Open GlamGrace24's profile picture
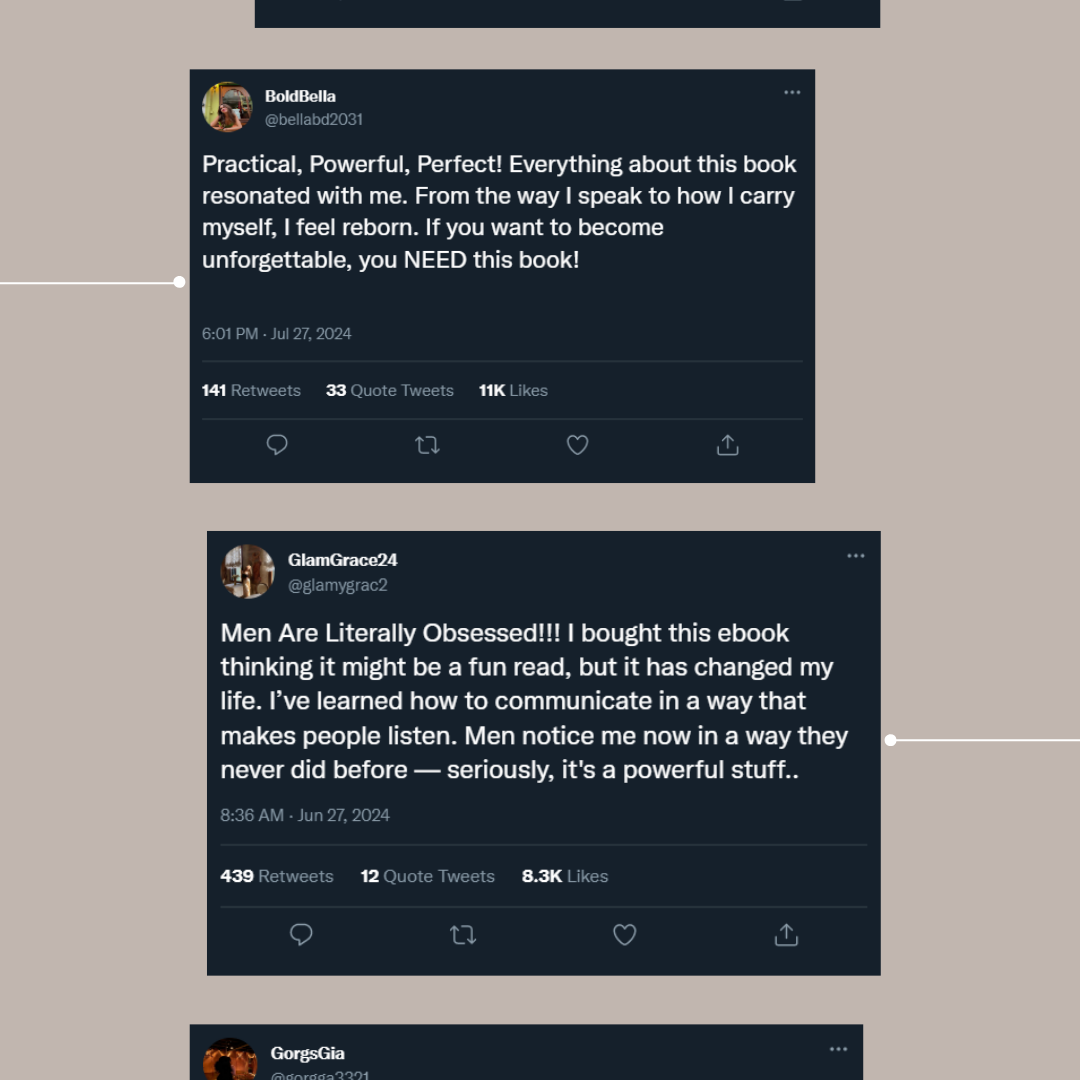The height and width of the screenshot is (1080, 1080). pos(247,571)
